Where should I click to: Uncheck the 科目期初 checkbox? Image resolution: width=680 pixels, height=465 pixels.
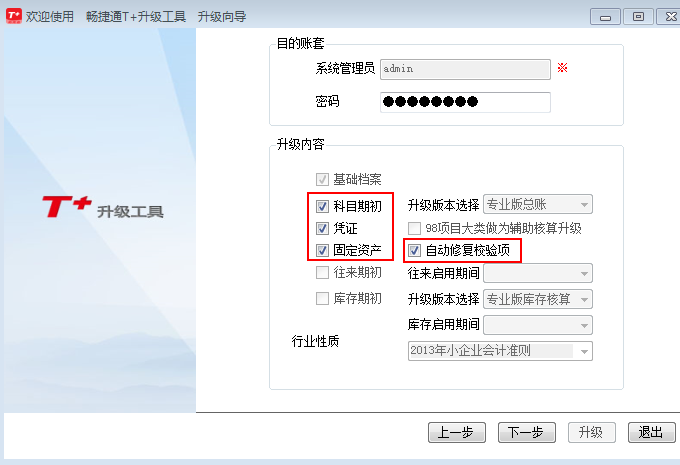[x=322, y=206]
